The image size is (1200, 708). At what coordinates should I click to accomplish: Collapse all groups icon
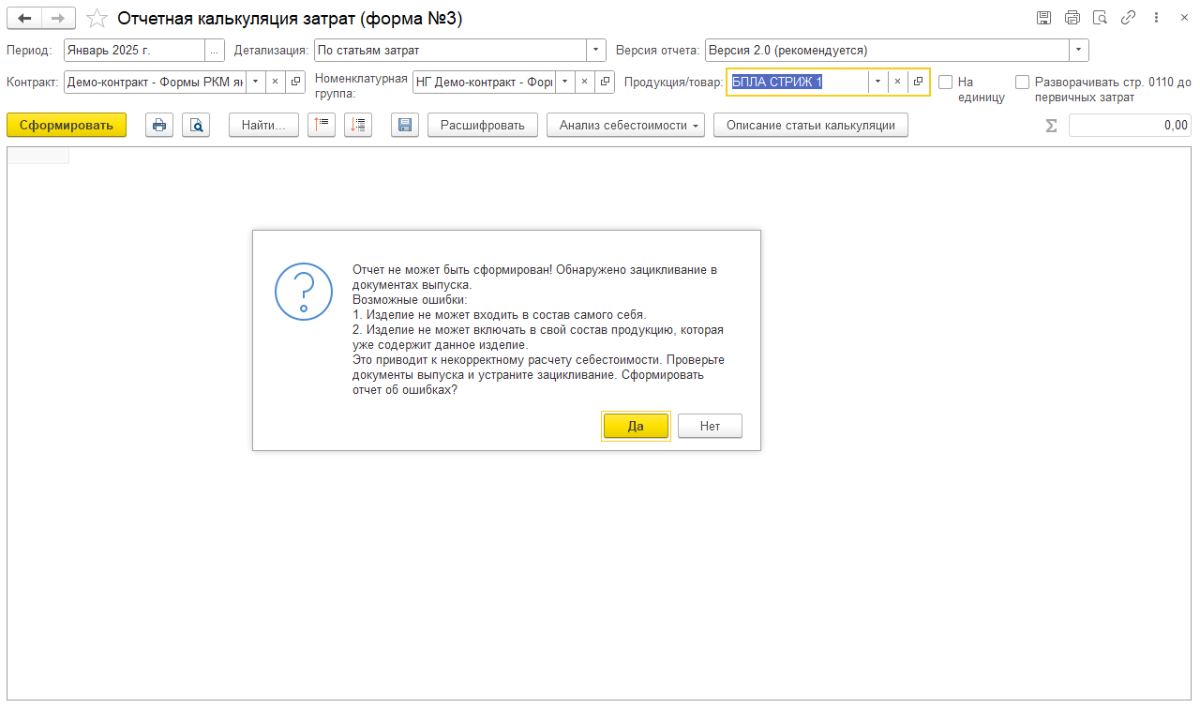tap(321, 125)
